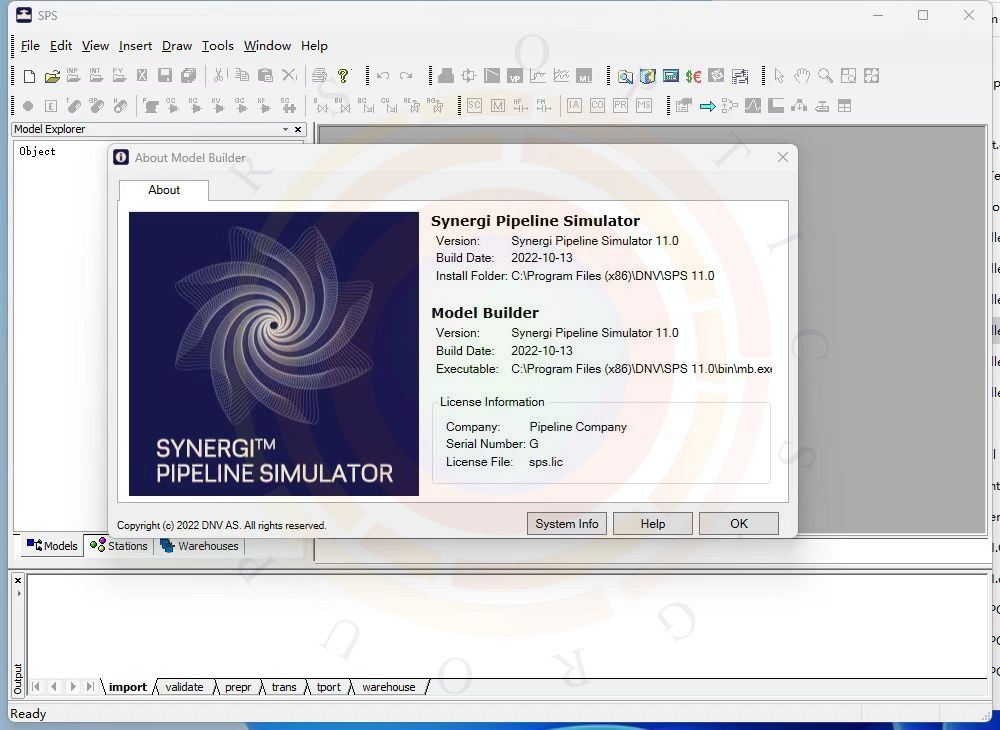Click the Cut scissors icon
The width and height of the screenshot is (1000, 730).
[x=218, y=76]
